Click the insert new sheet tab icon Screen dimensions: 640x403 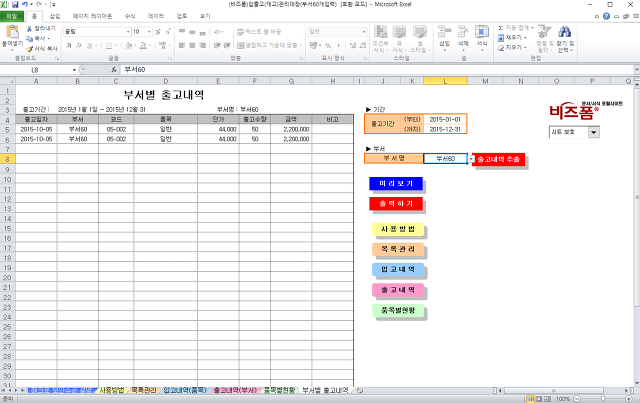tap(359, 390)
